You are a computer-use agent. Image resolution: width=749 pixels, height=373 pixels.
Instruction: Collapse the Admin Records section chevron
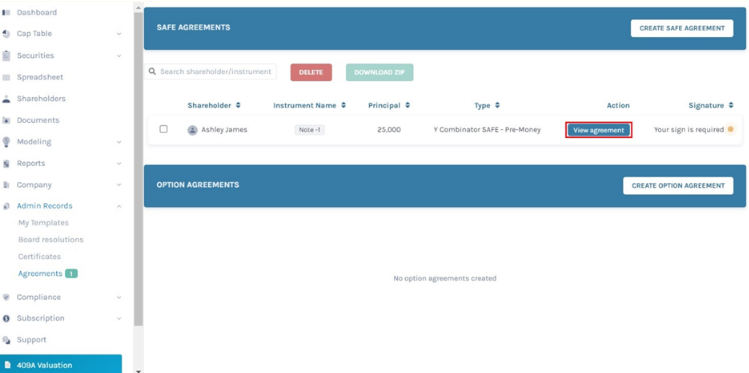(119, 206)
